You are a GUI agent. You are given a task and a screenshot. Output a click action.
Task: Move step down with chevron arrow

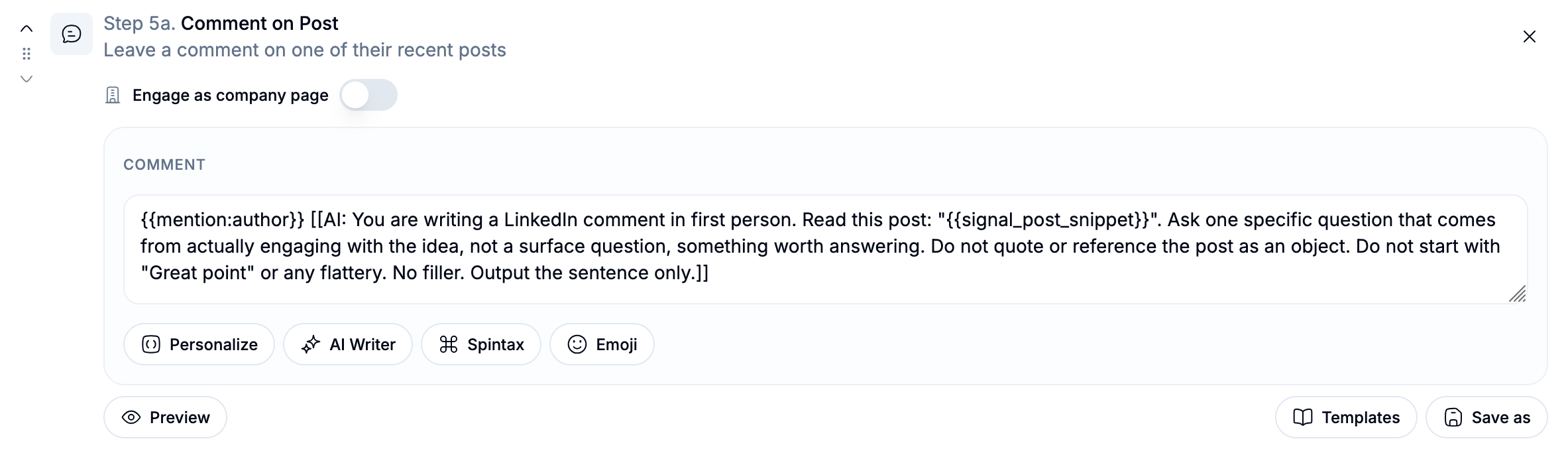pos(27,79)
